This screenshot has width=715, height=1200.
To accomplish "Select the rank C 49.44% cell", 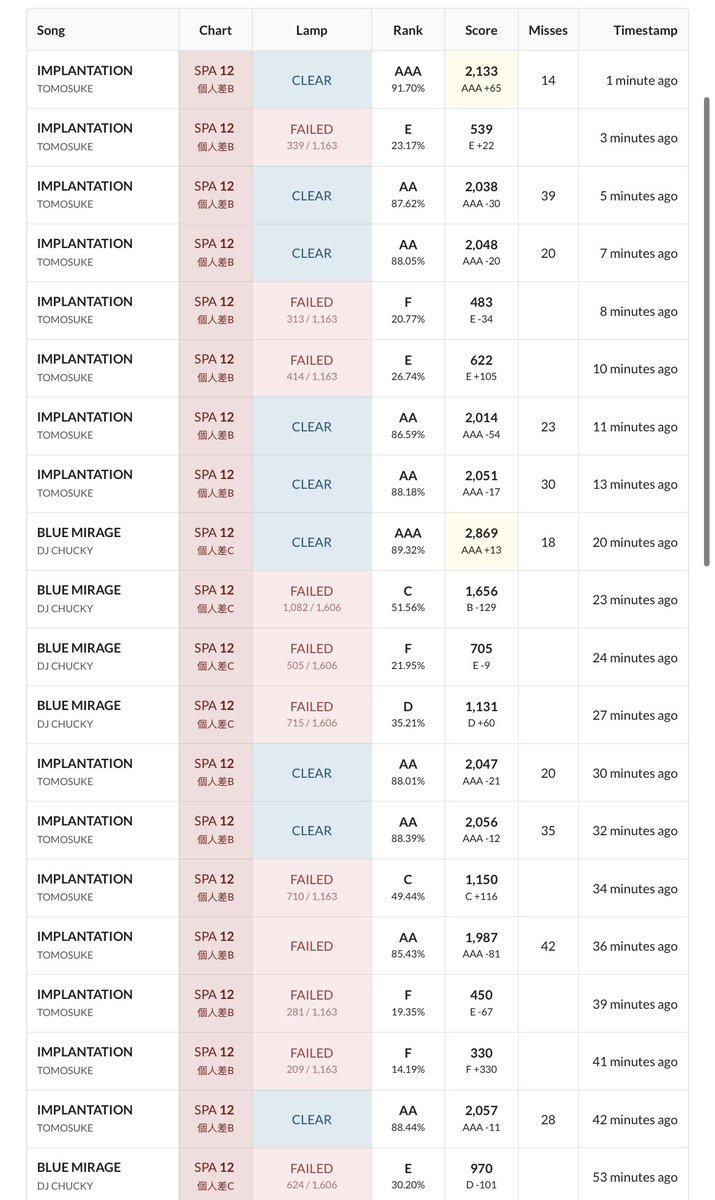I will 408,888.
